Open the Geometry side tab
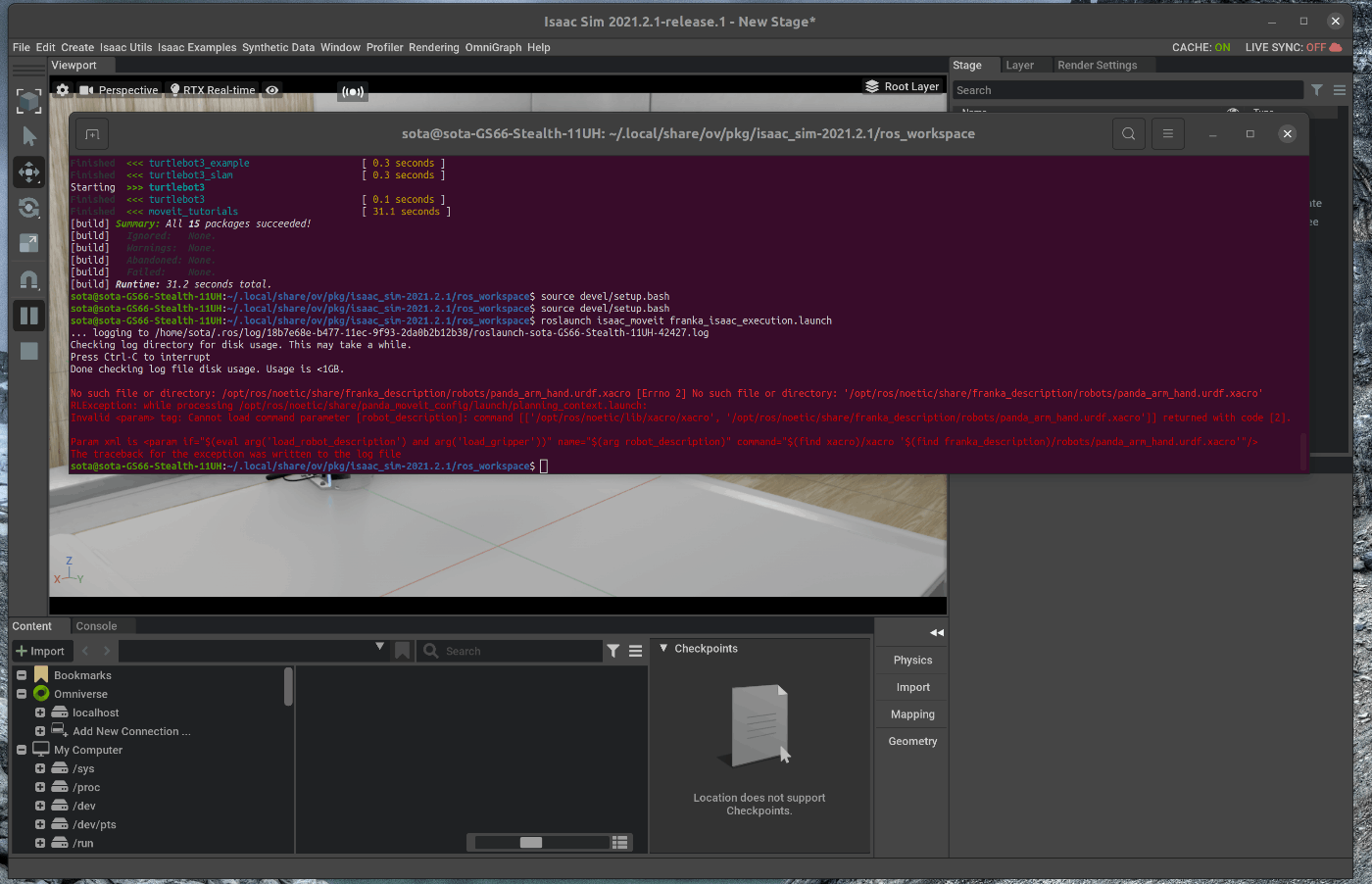The image size is (1372, 884). (x=912, y=742)
